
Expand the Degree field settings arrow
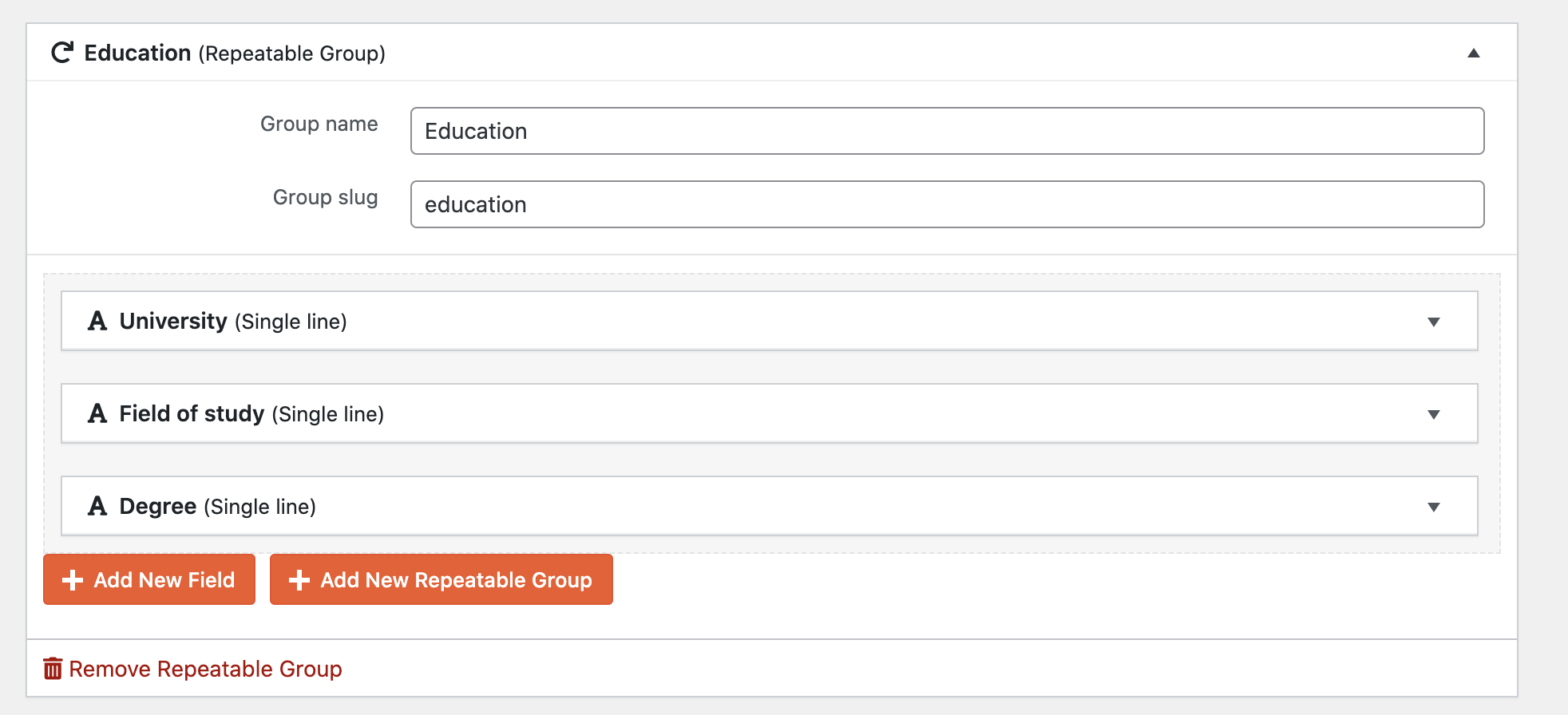click(1434, 507)
